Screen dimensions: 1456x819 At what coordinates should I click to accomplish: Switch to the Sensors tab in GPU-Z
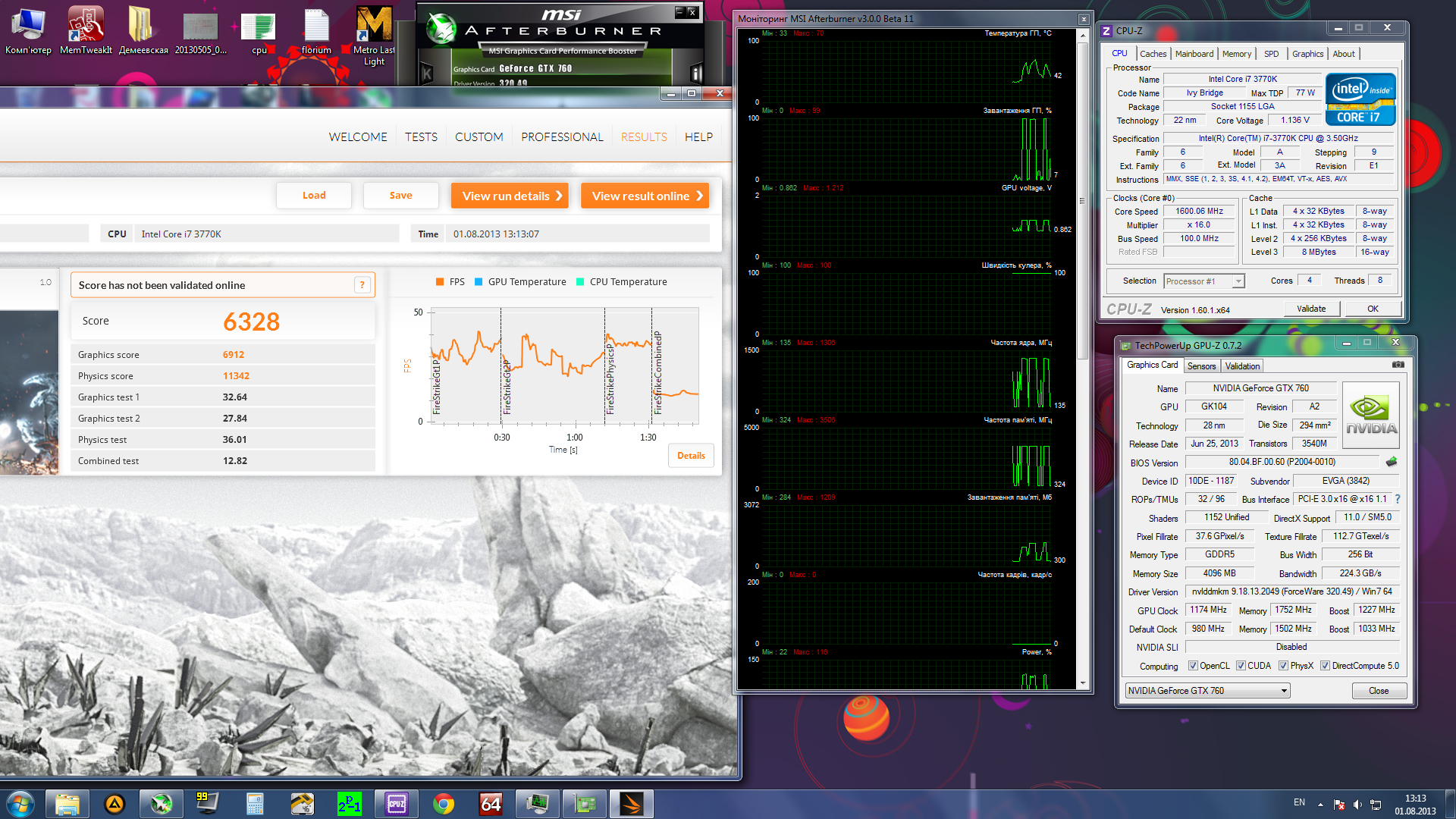(1201, 366)
